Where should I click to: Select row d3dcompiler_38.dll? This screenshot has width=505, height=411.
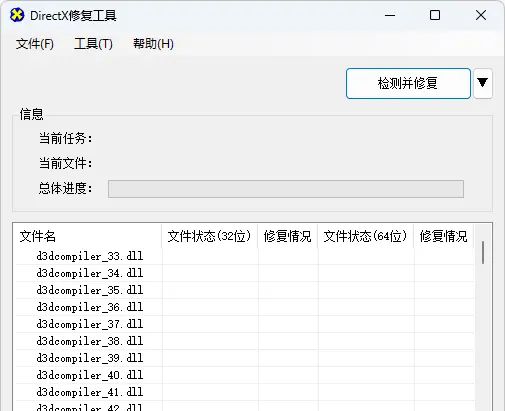coord(244,341)
